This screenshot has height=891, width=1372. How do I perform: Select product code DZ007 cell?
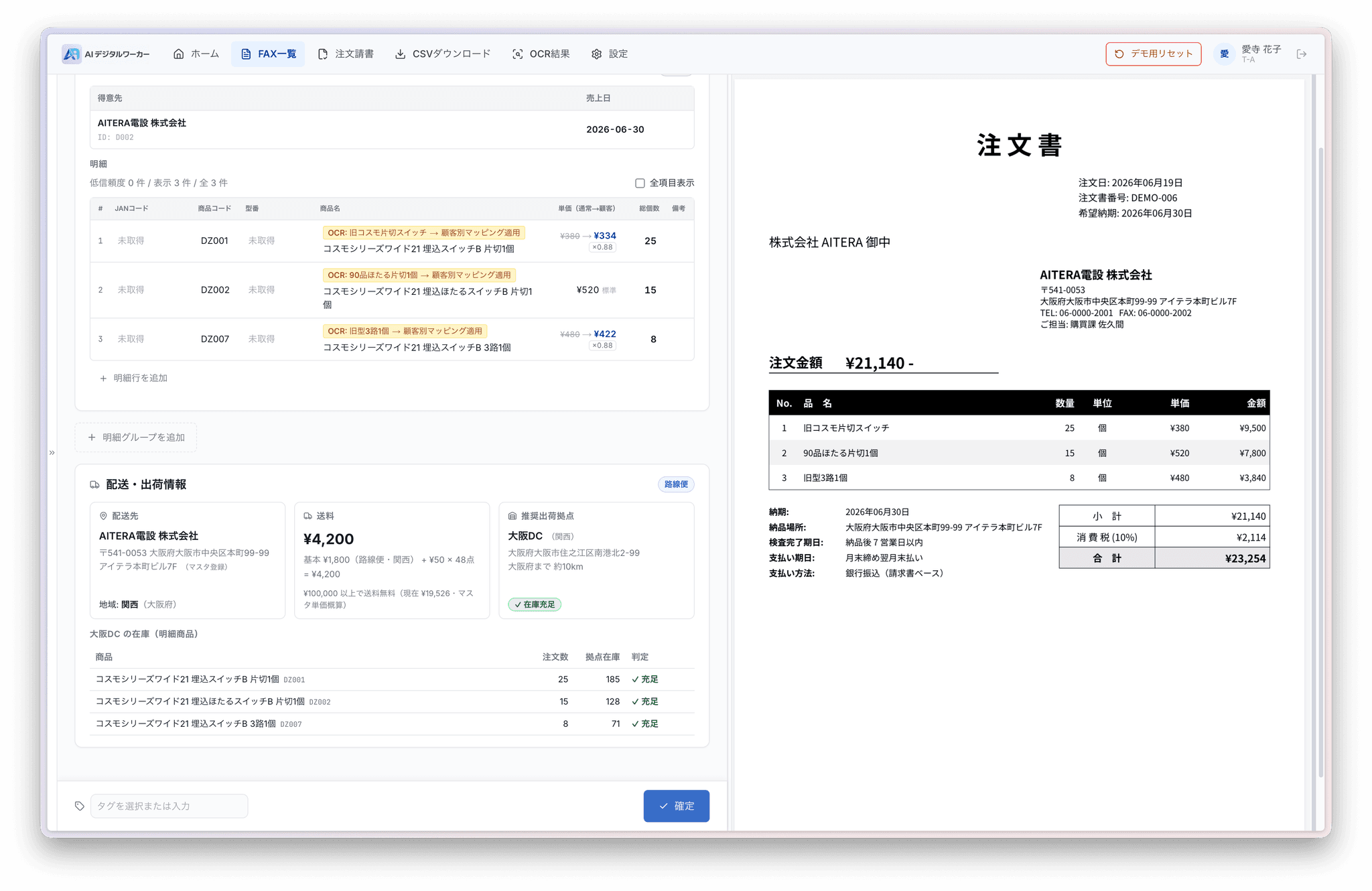click(x=215, y=339)
